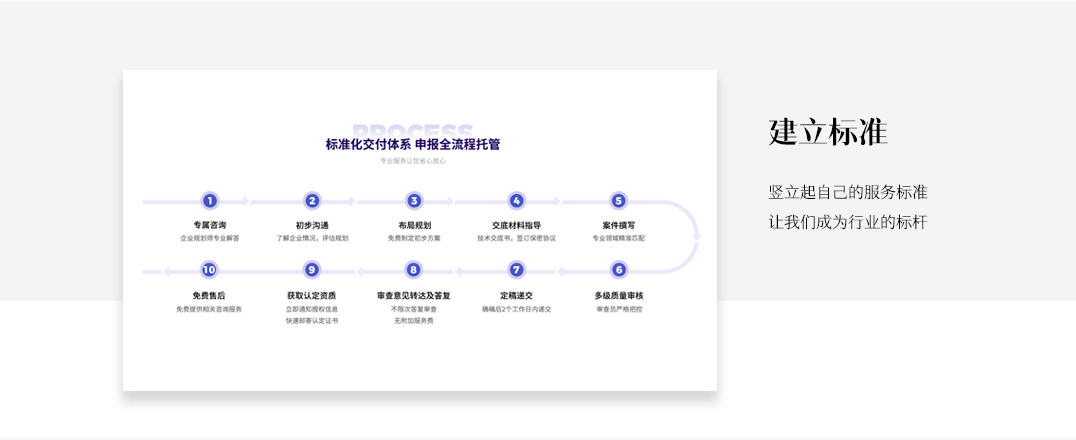Click the step 4 circle icon

coord(516,201)
